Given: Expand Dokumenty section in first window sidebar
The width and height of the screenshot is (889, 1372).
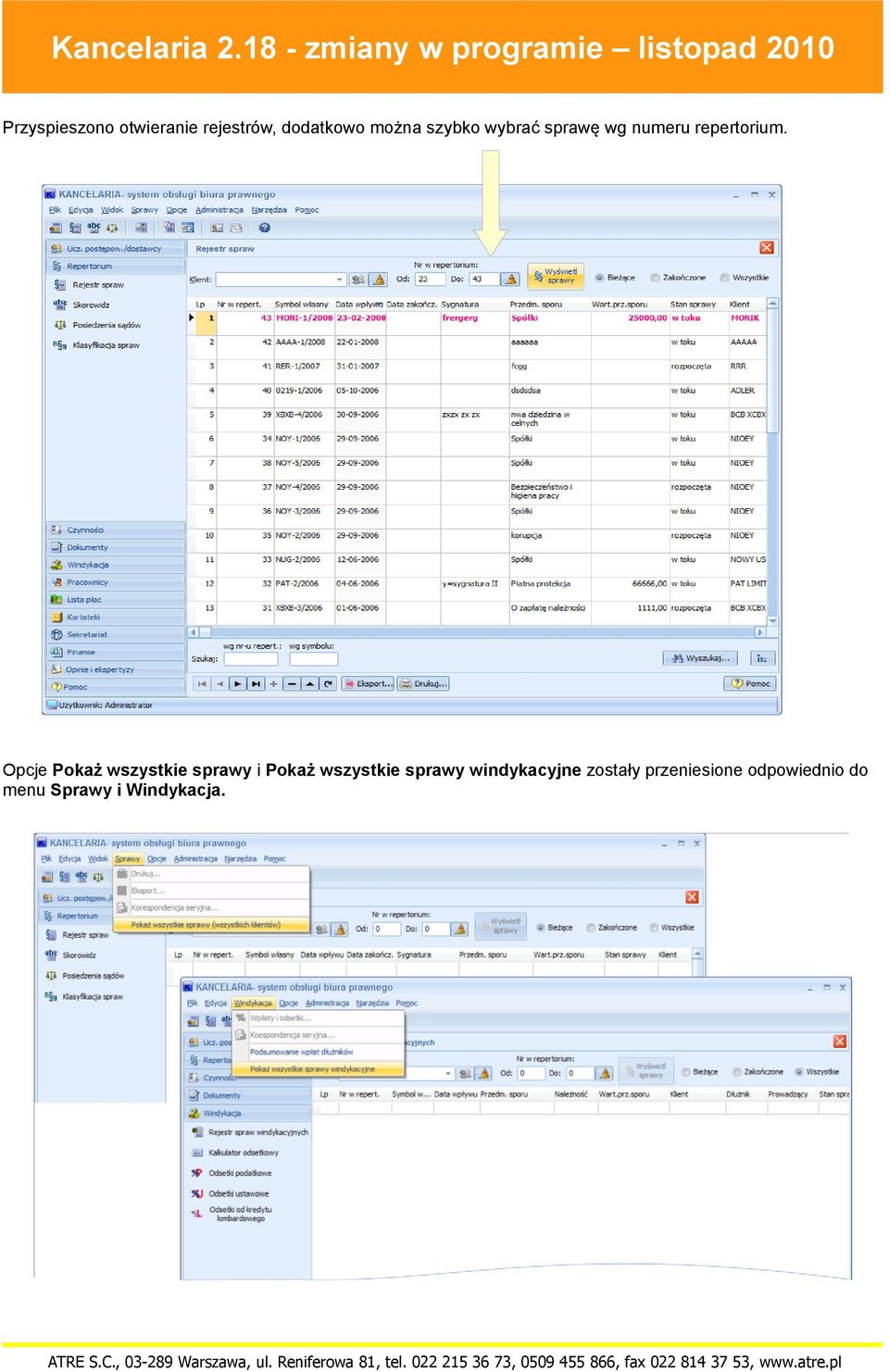Looking at the screenshot, I should (x=116, y=548).
